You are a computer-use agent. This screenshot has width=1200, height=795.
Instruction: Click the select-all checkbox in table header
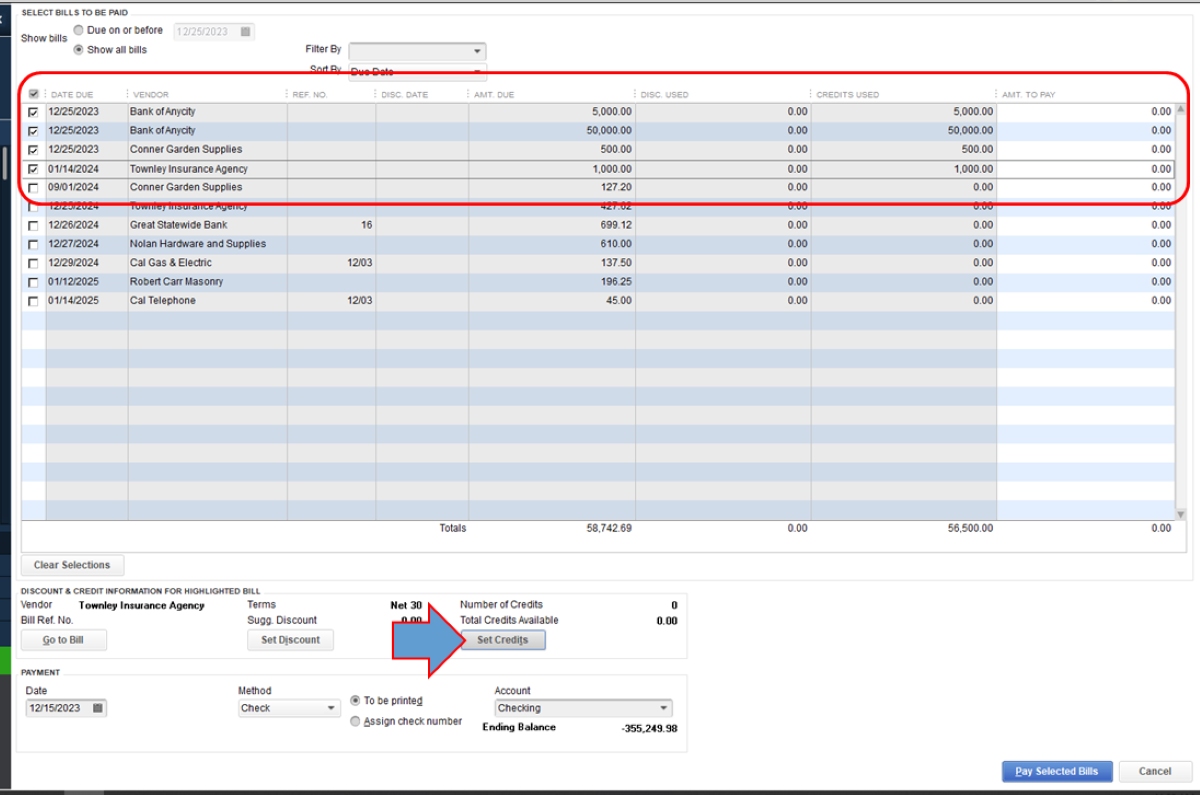point(34,94)
